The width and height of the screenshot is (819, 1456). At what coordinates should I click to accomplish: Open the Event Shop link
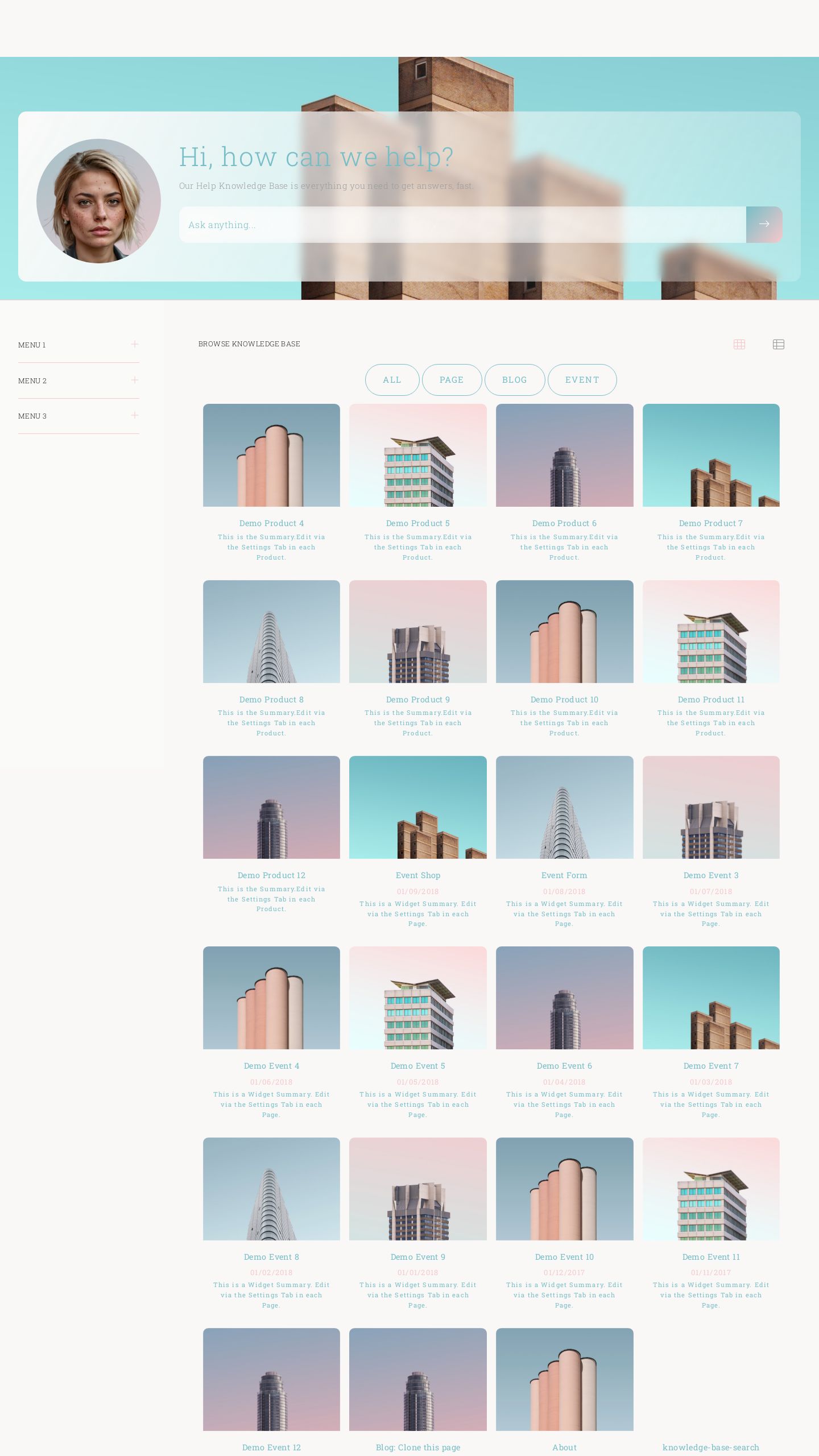pyautogui.click(x=418, y=875)
